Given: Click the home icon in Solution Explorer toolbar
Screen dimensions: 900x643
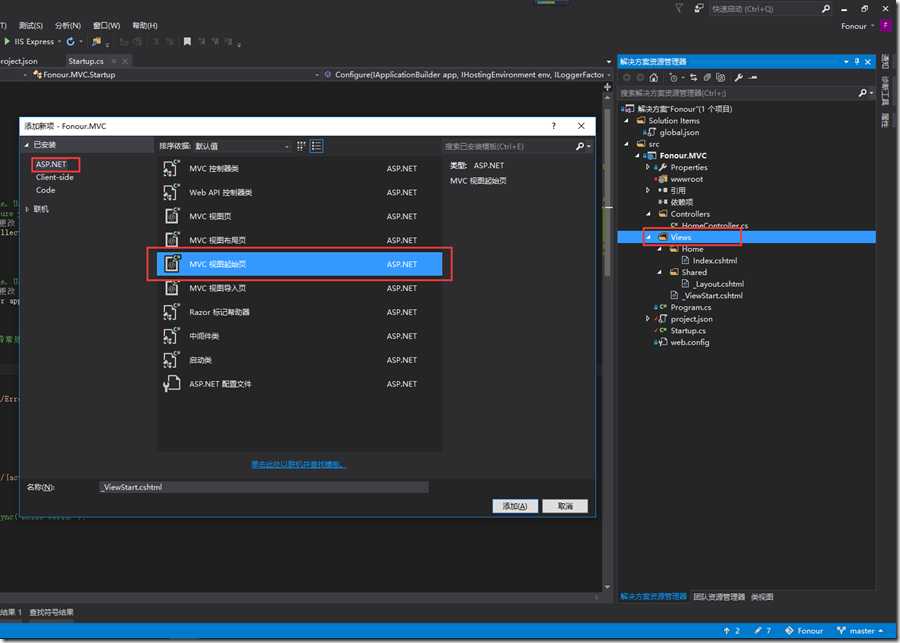Looking at the screenshot, I should 653,77.
